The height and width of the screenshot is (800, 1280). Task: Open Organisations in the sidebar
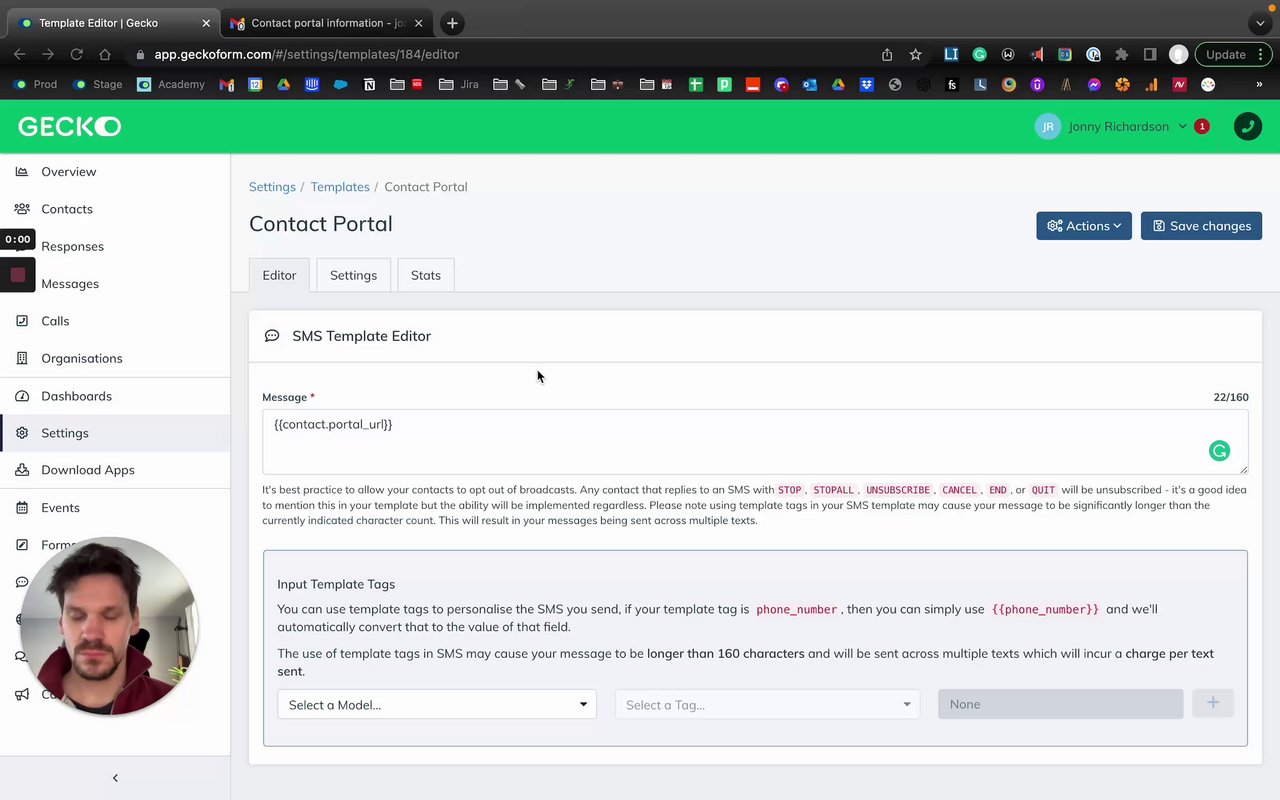click(81, 358)
